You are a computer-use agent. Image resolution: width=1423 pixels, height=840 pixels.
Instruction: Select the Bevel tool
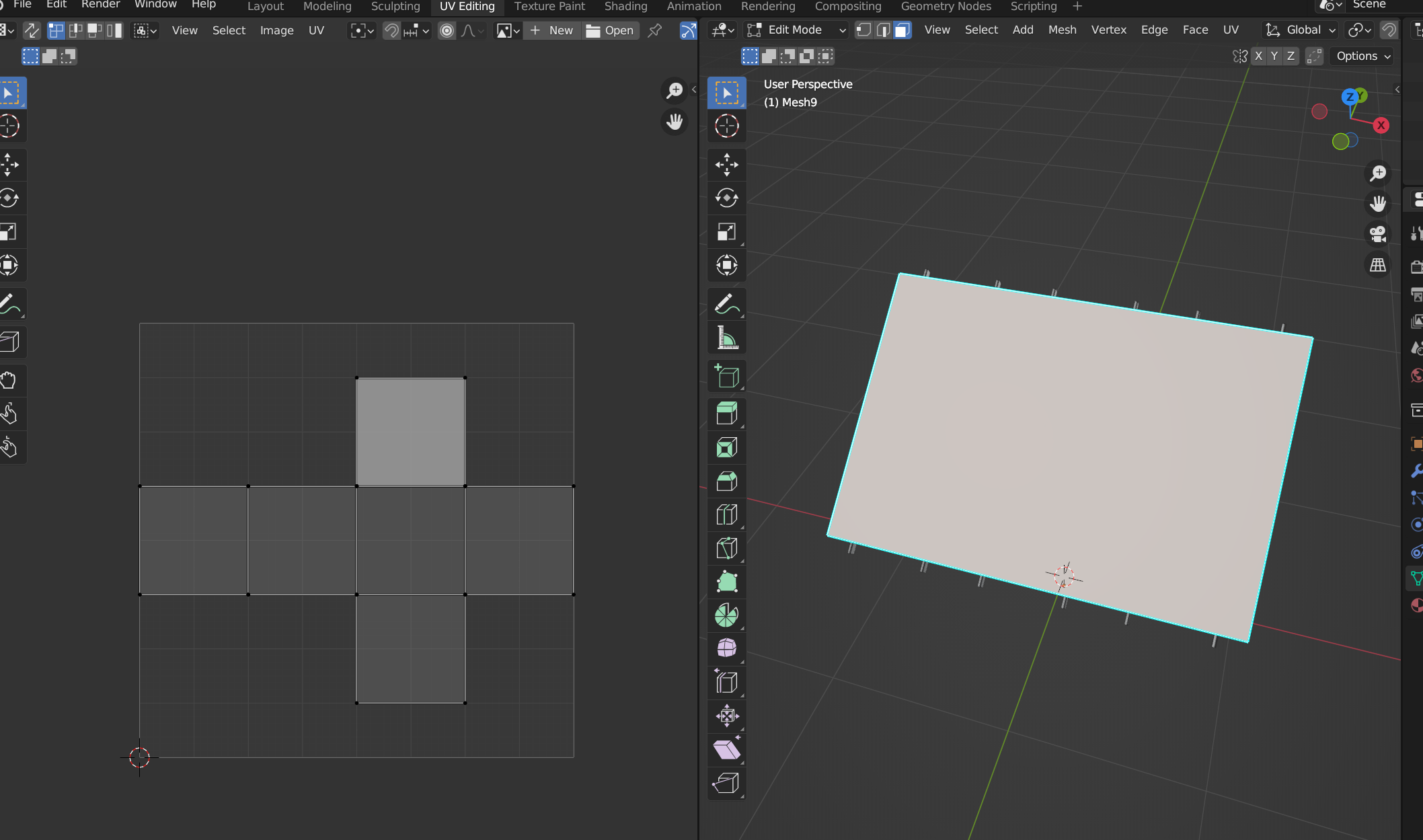726,481
